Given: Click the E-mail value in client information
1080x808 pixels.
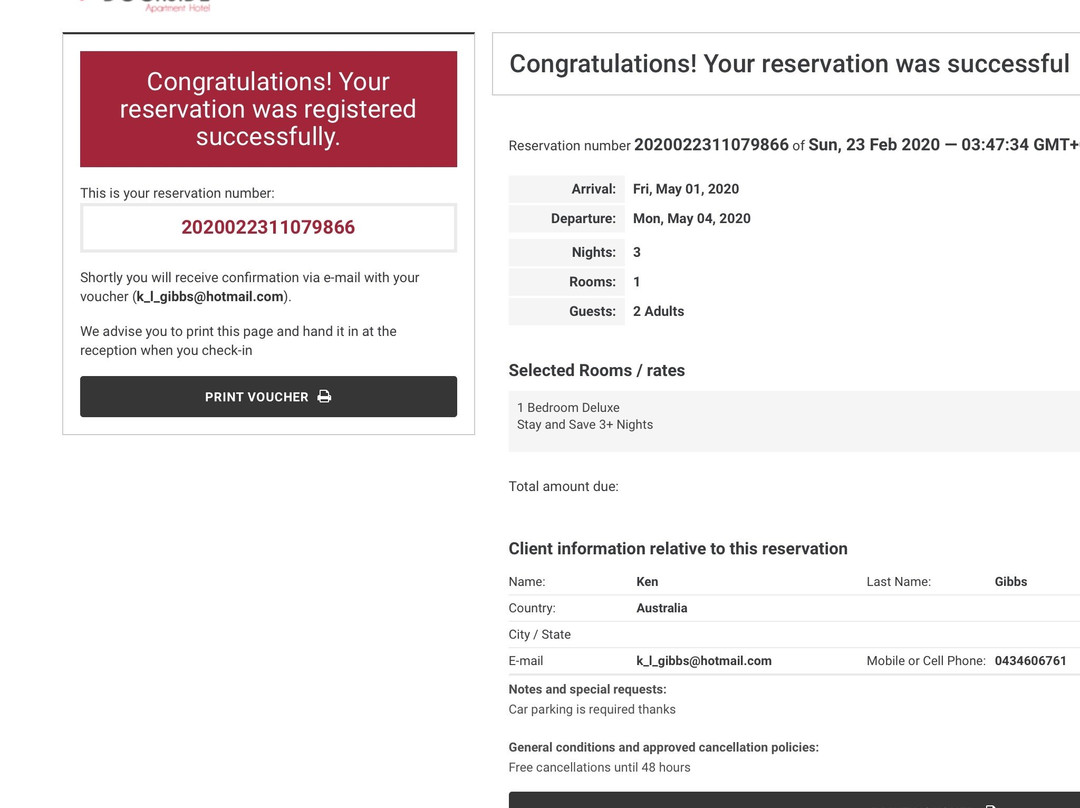Looking at the screenshot, I should pos(704,661).
